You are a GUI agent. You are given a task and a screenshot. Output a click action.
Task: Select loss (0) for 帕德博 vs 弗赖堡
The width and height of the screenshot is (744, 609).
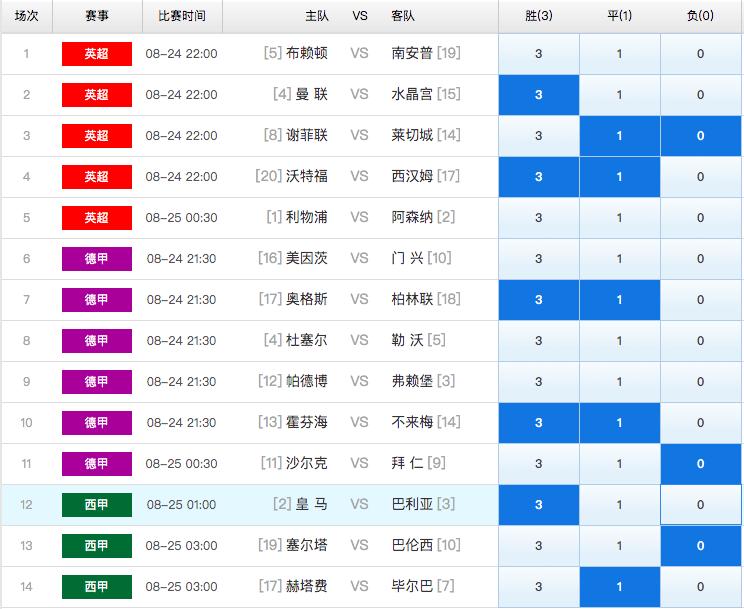click(701, 382)
